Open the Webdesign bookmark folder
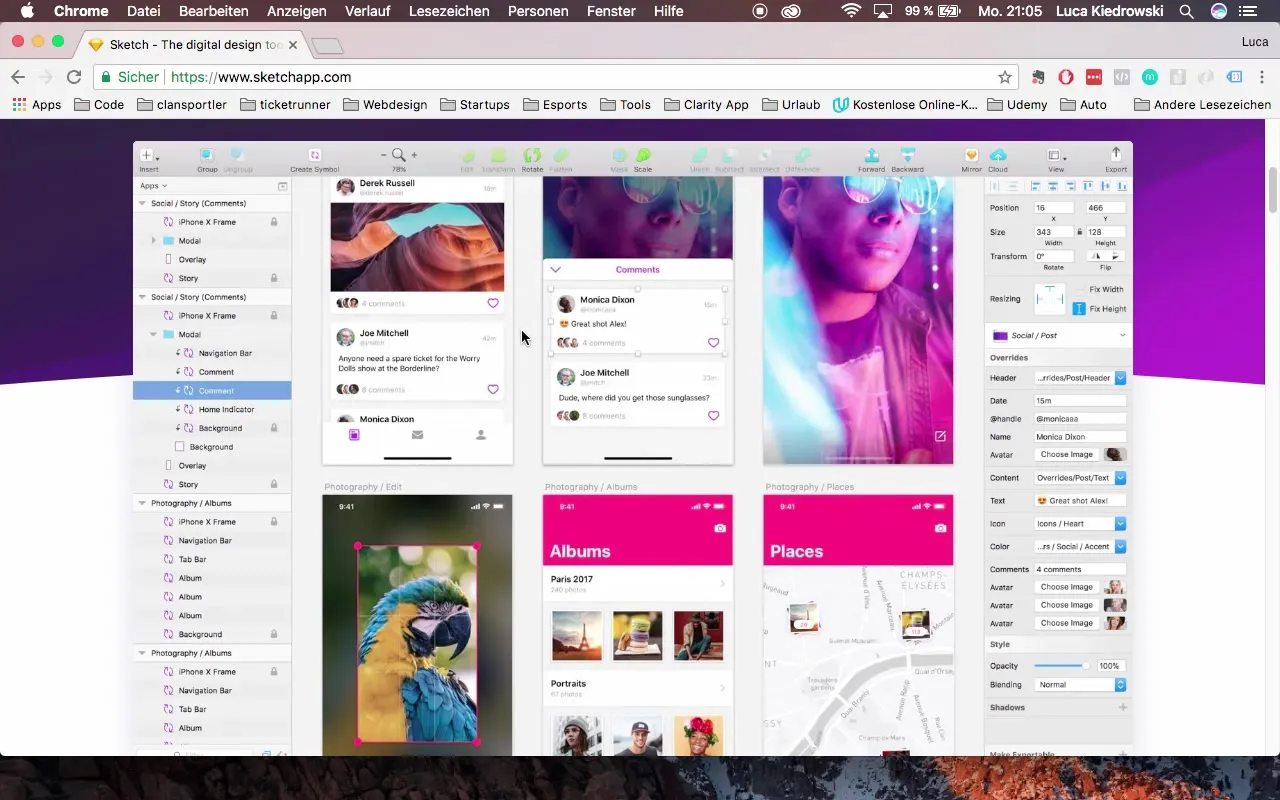 [x=384, y=104]
